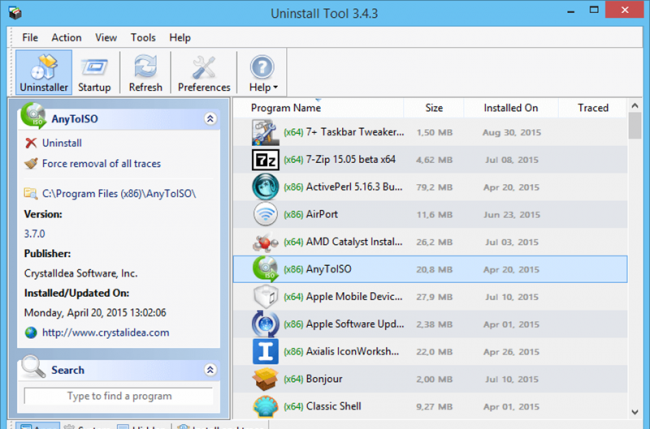This screenshot has width=650, height=429.
Task: Select the Classic Shell program name
Action: tap(333, 406)
